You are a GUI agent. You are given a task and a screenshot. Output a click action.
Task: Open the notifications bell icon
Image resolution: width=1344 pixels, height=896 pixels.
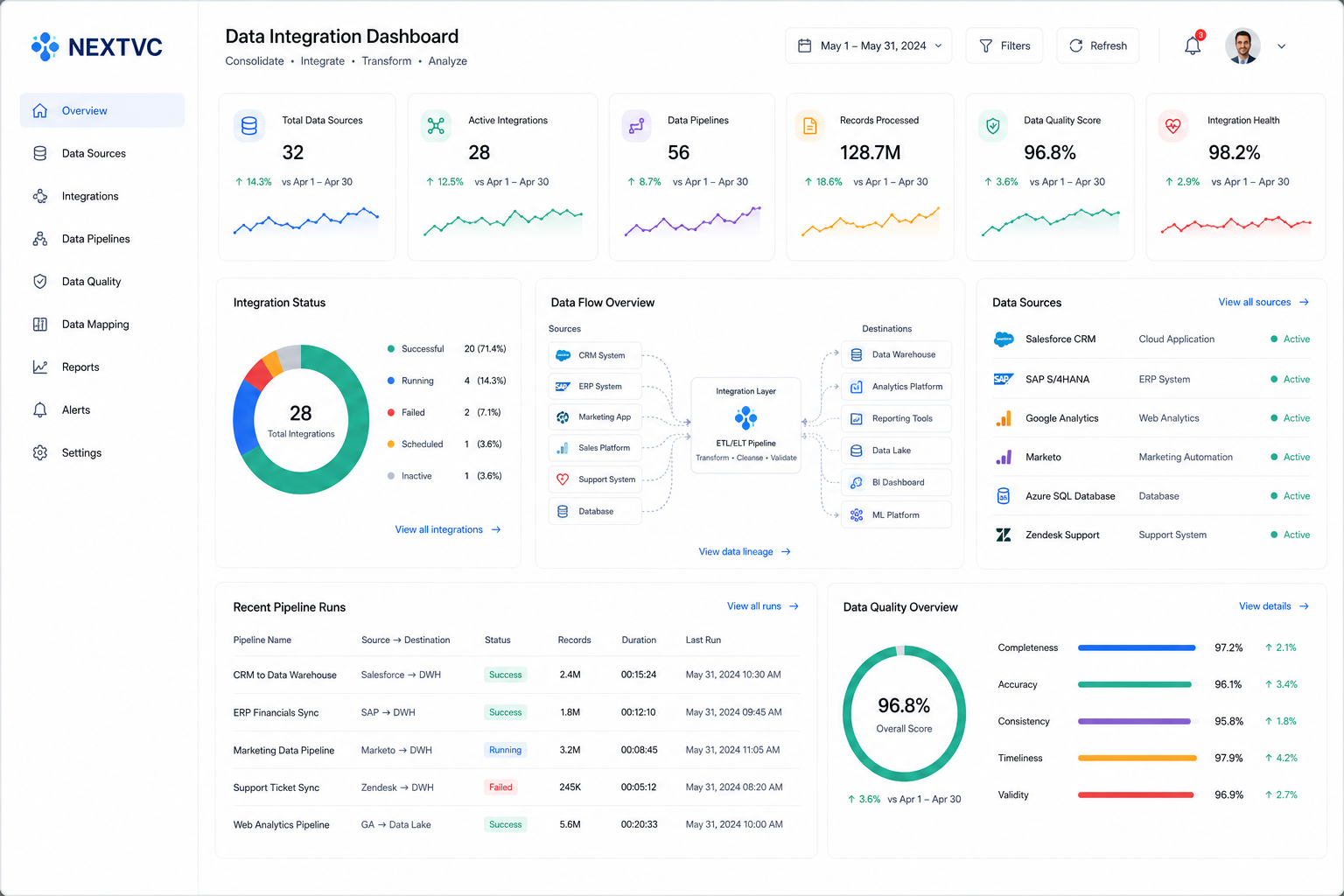coord(1193,46)
